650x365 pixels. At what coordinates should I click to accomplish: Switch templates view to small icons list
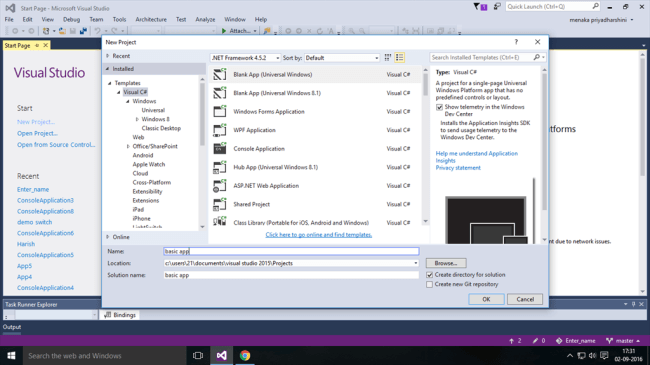tap(400, 58)
